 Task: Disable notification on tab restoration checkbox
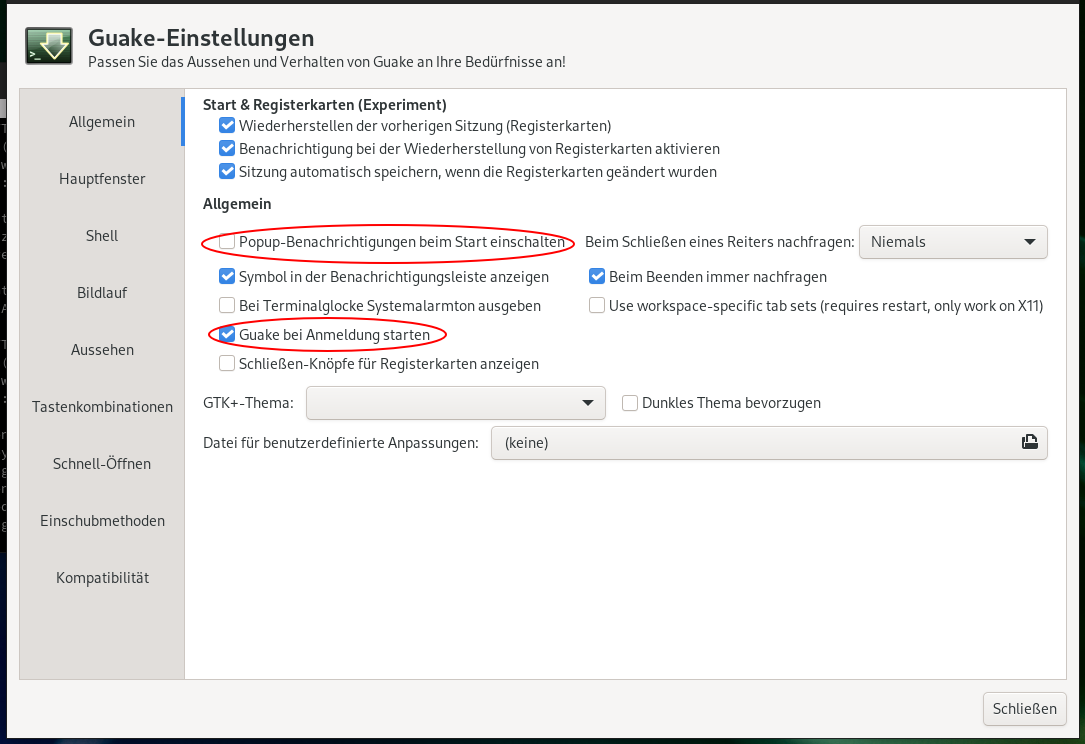tap(227, 149)
